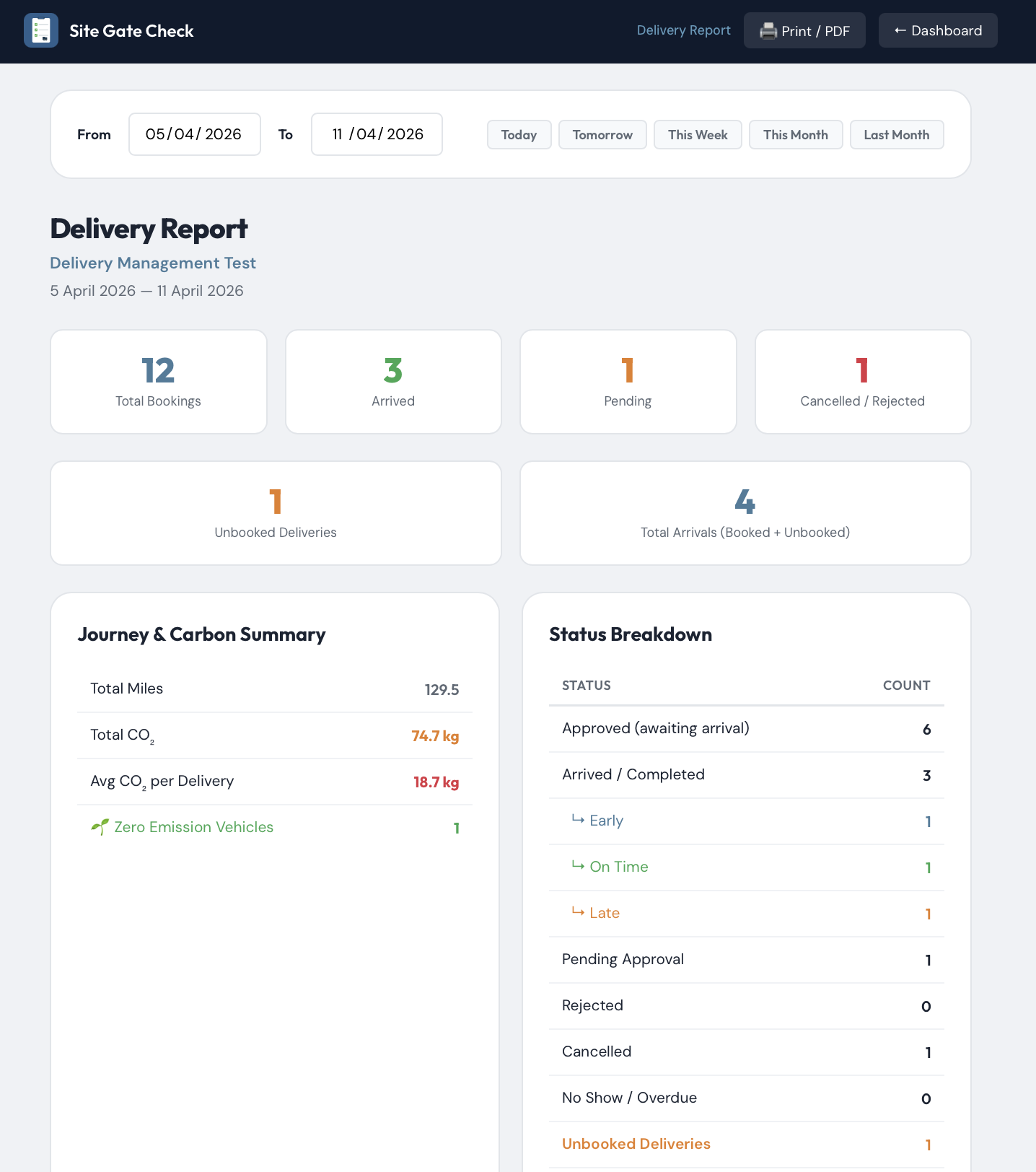Select the Today date preset

click(519, 135)
